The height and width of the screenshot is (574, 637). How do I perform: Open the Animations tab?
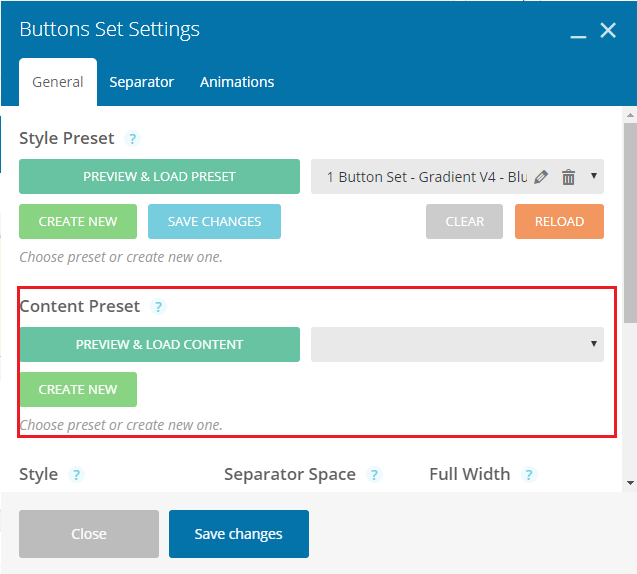point(237,82)
